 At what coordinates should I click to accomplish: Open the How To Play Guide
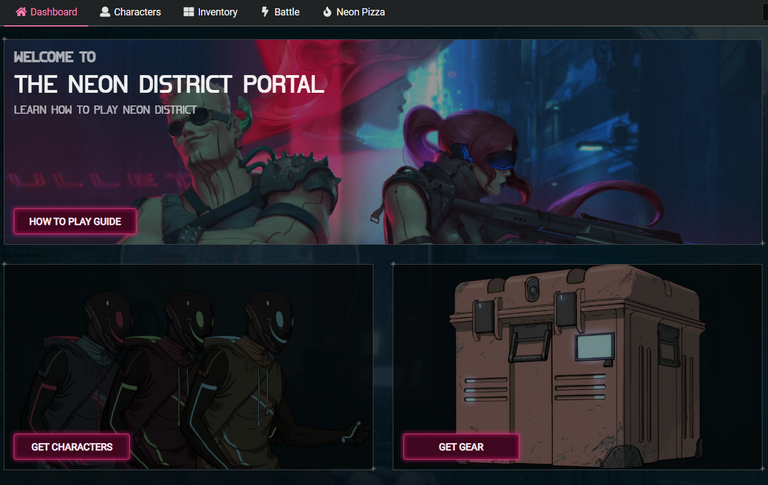pyautogui.click(x=75, y=221)
